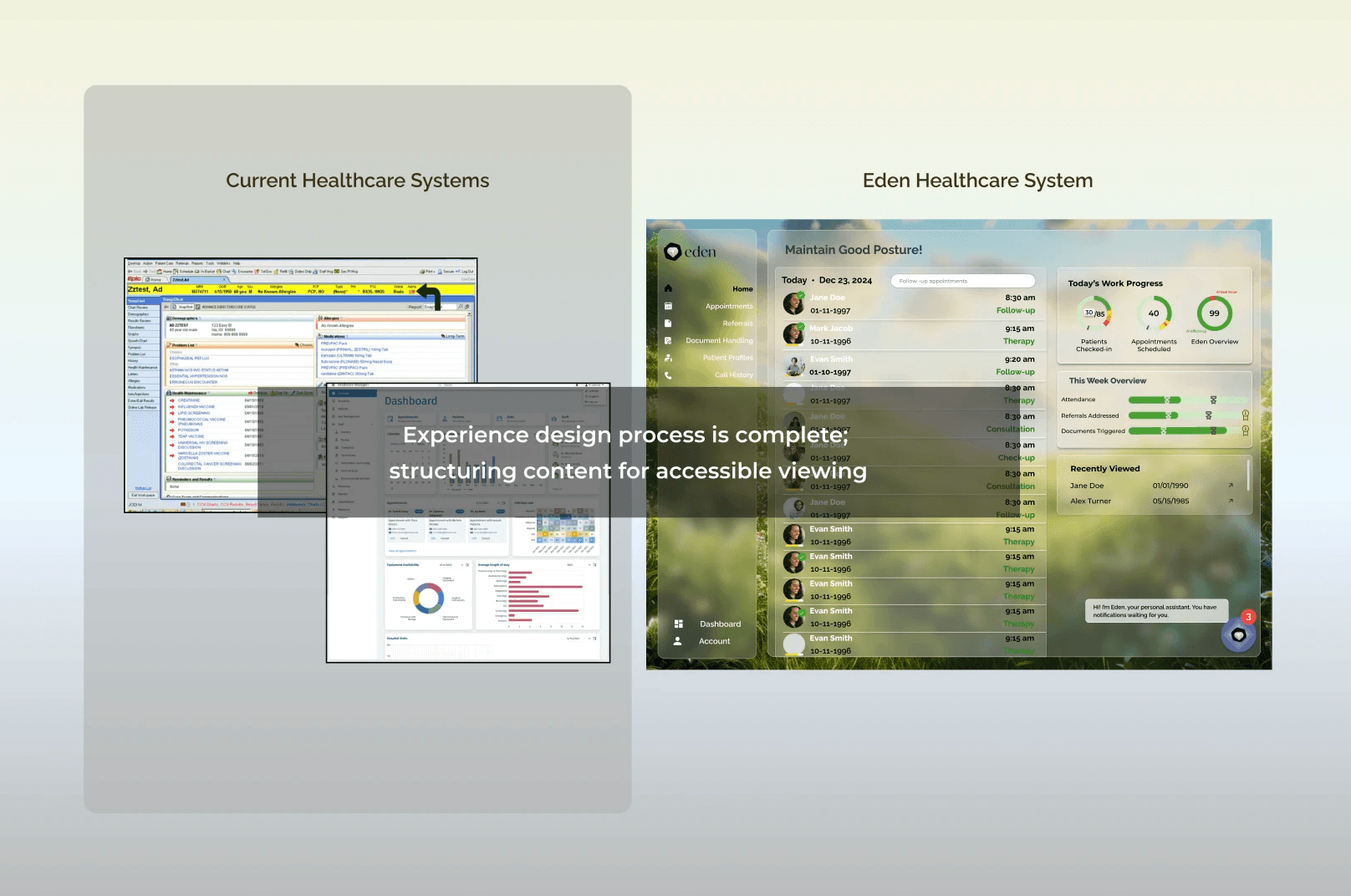This screenshot has width=1351, height=896.
Task: Click the Account person icon in Eden sidebar
Action: pyautogui.click(x=678, y=641)
